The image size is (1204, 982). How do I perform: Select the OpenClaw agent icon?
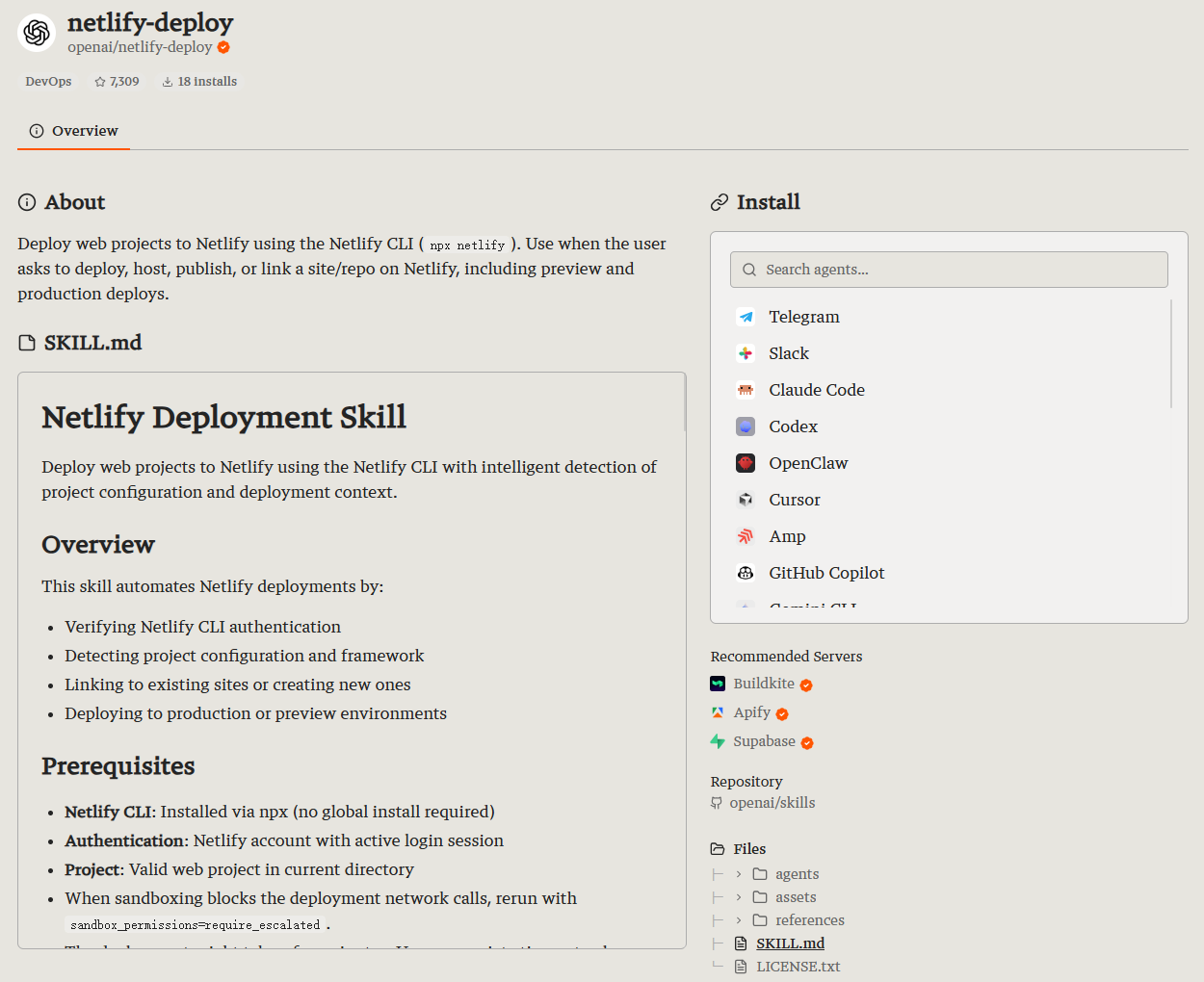coord(746,463)
